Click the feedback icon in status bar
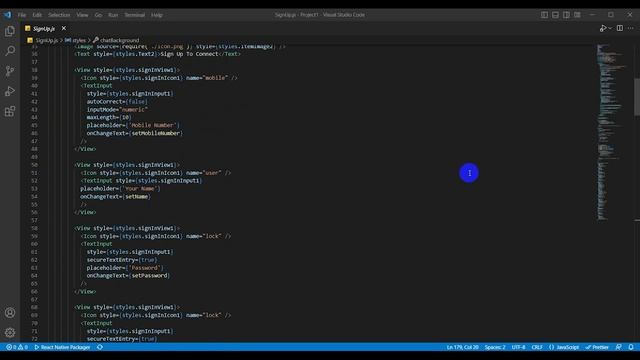 (619, 347)
